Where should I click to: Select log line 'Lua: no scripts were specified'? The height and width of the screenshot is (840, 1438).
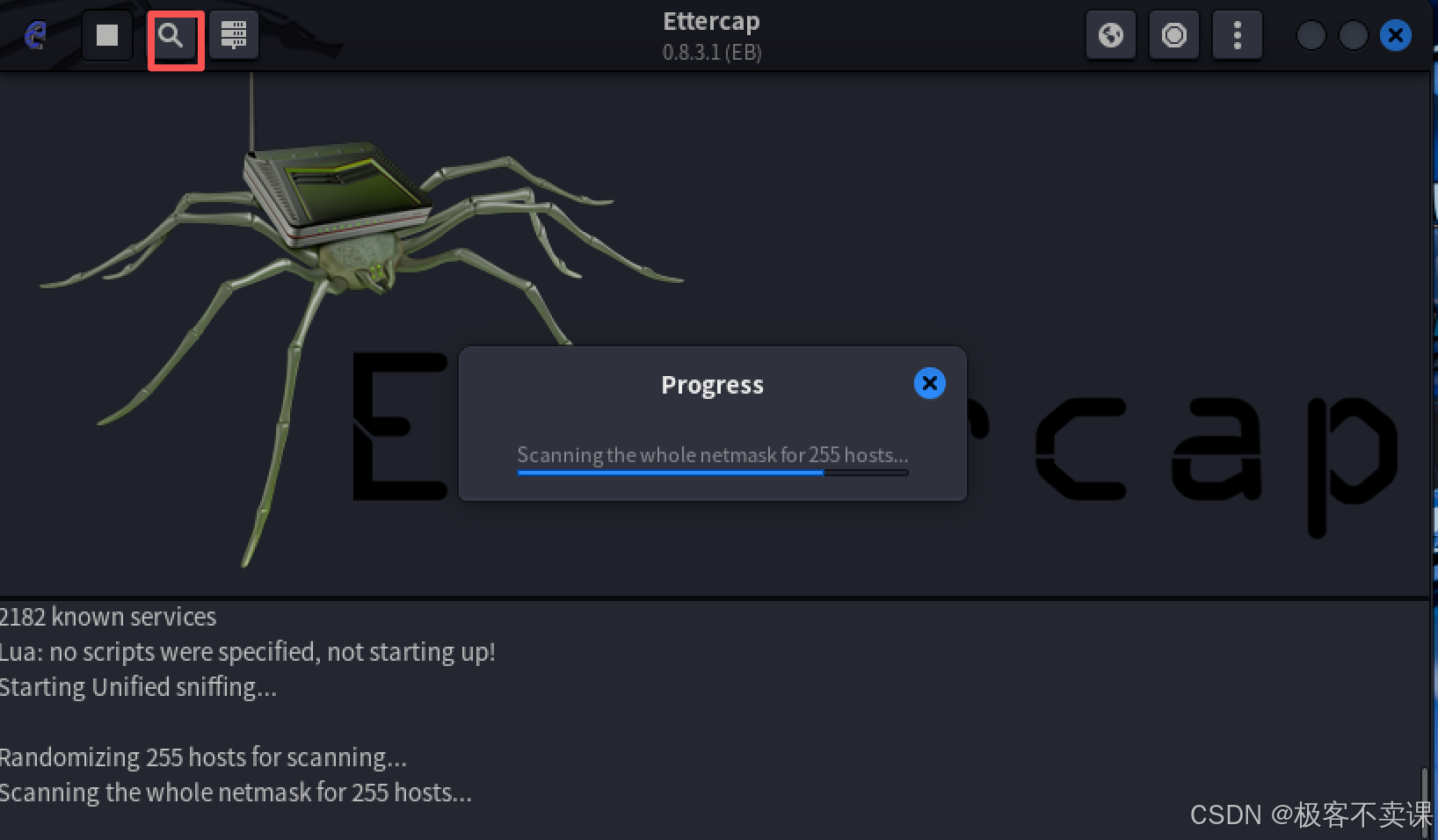[248, 652]
